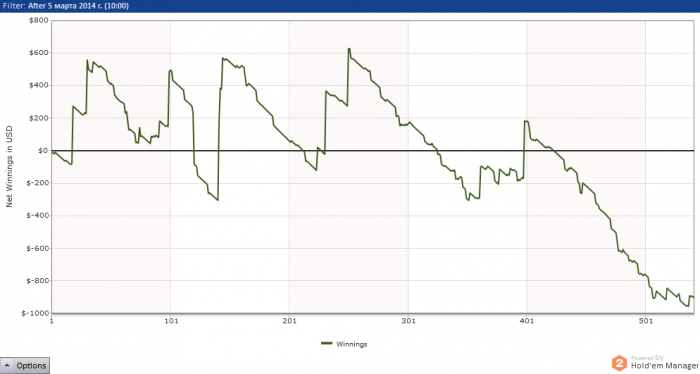Click the highest graph peak above $600
This screenshot has height=374, width=700.
click(349, 49)
